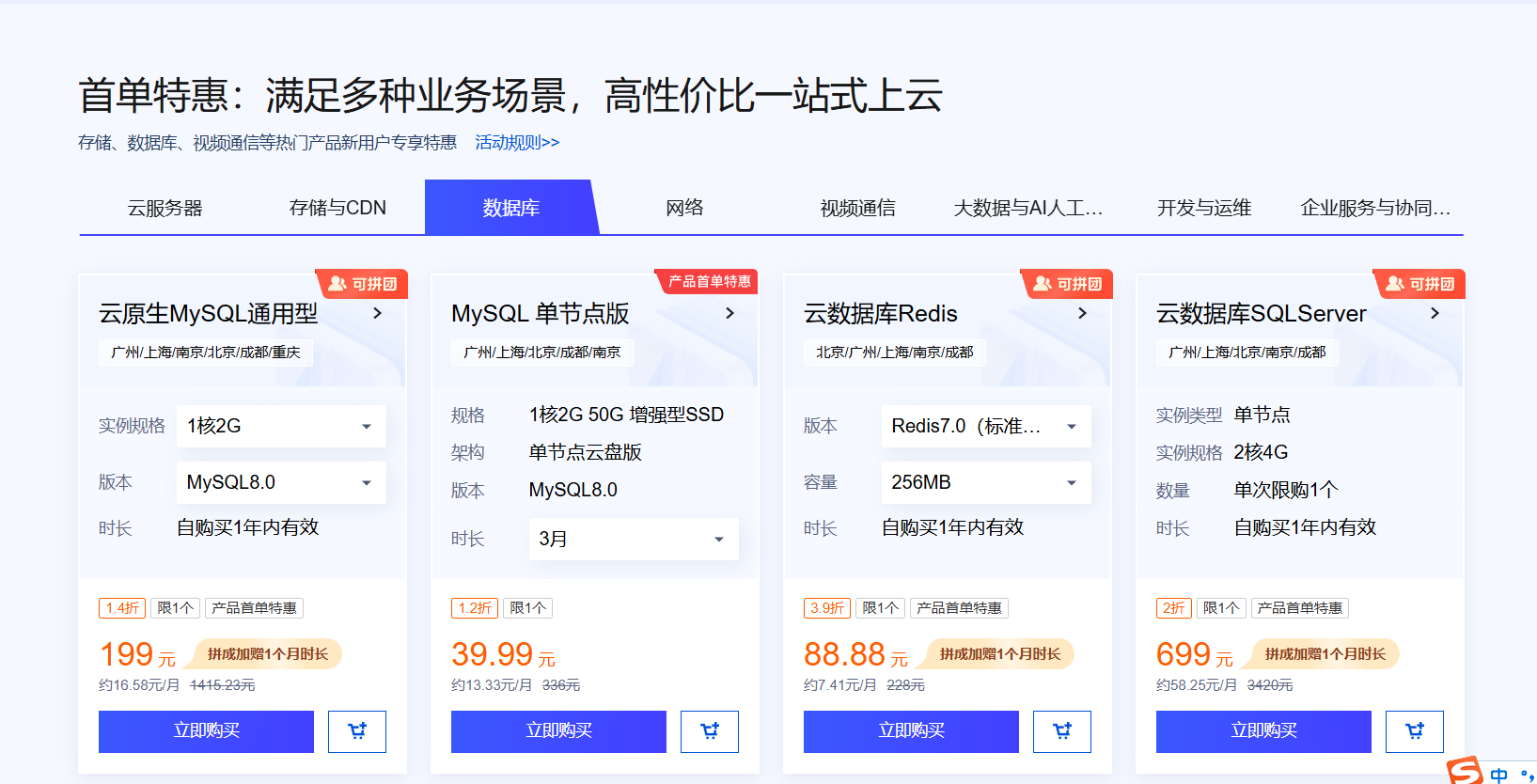Click region tag 北京/广州/上海/南京/成都

pyautogui.click(x=895, y=353)
